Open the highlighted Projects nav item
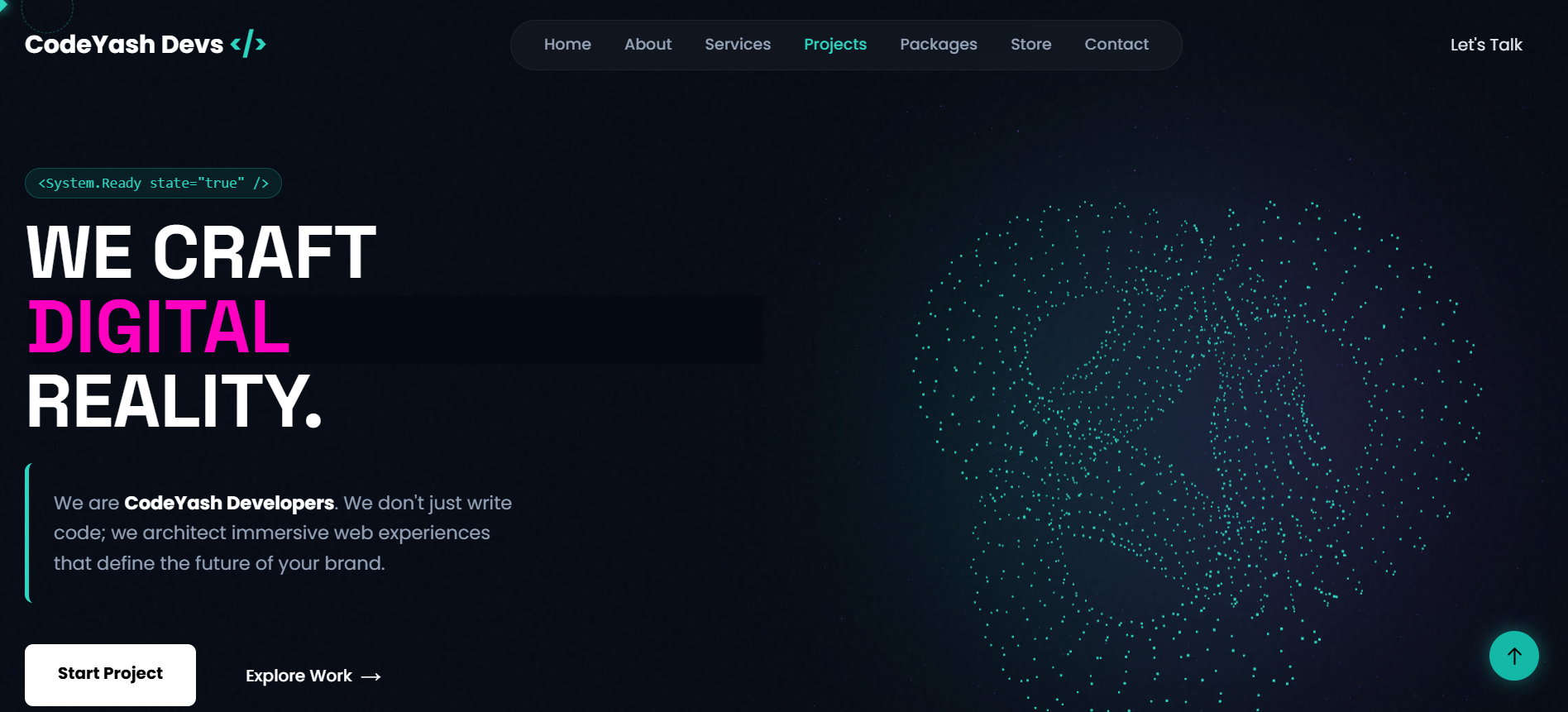This screenshot has width=1568, height=712. [x=834, y=45]
